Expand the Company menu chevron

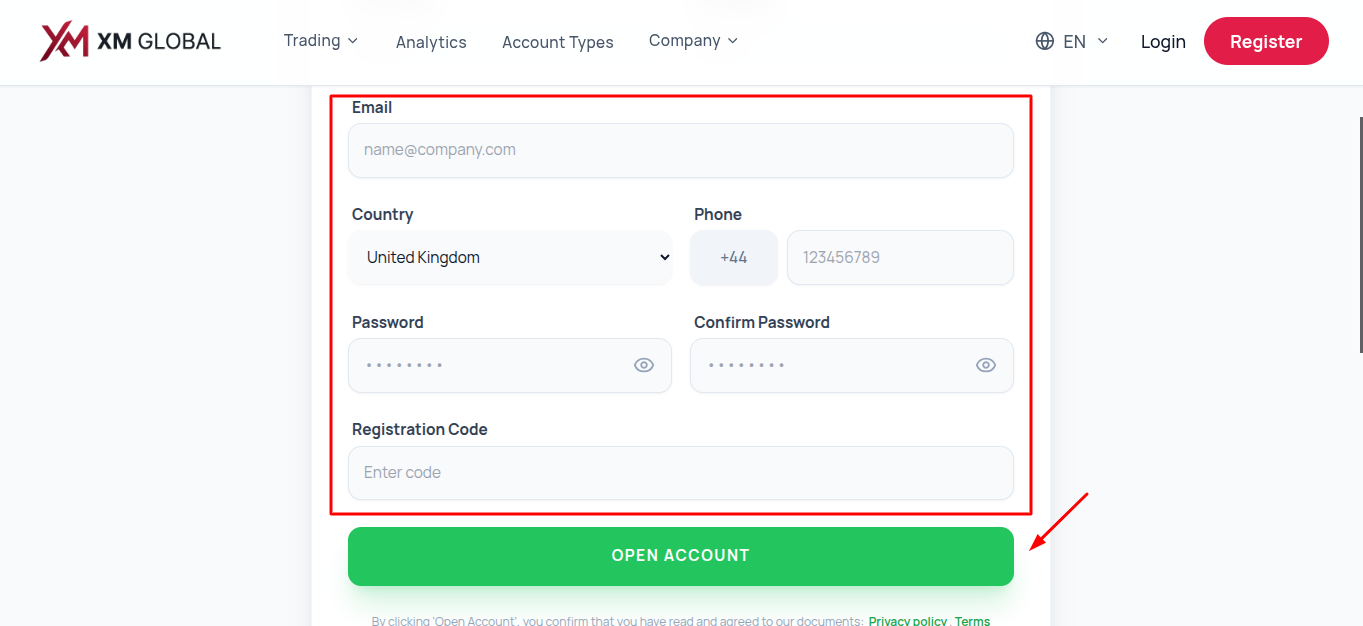click(732, 41)
